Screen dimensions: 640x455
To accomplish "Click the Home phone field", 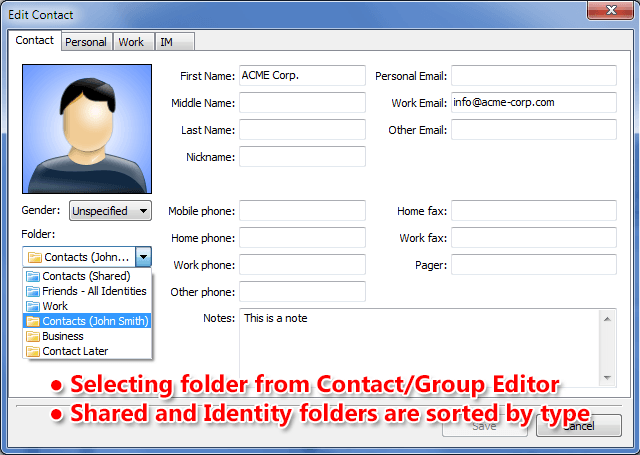I will coord(302,237).
